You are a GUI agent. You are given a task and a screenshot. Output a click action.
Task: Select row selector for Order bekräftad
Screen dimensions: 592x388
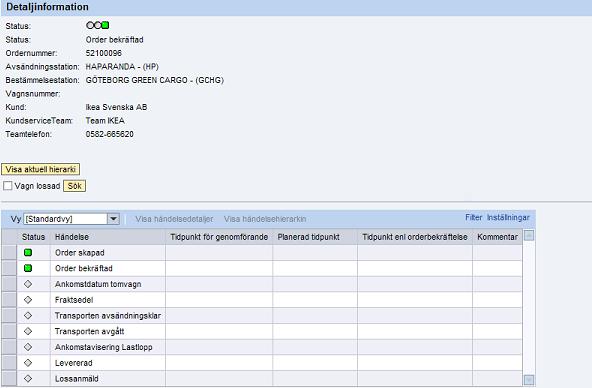(x=9, y=268)
